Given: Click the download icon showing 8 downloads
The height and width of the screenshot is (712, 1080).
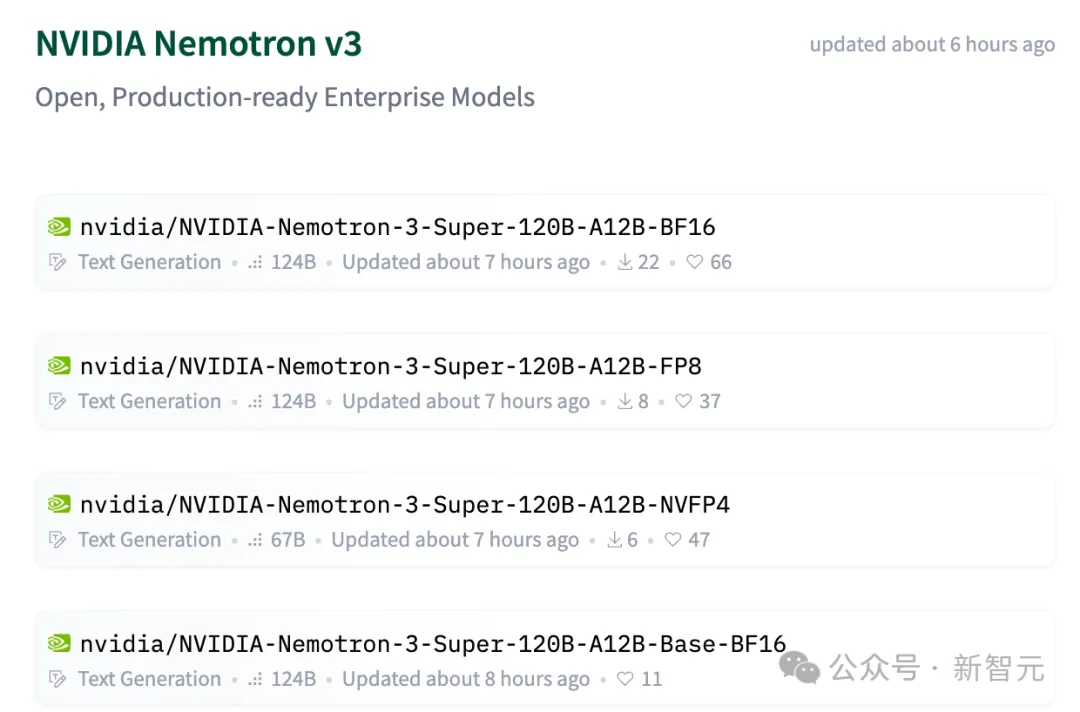Looking at the screenshot, I should 625,401.
